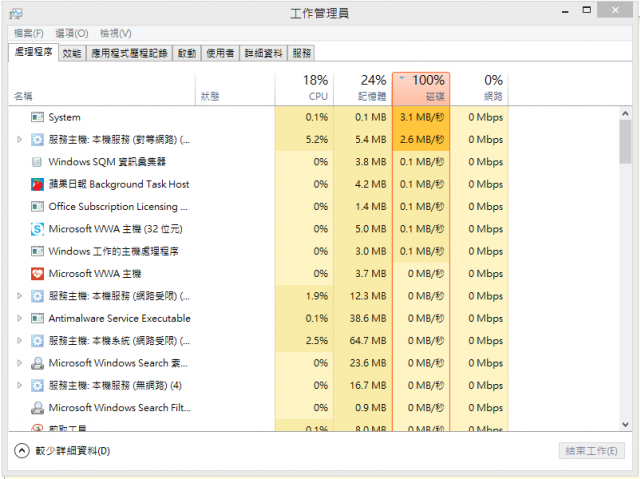This screenshot has width=640, height=479.
Task: Click the Microsoft Windows Search 索引 icon
Action: coord(37,363)
